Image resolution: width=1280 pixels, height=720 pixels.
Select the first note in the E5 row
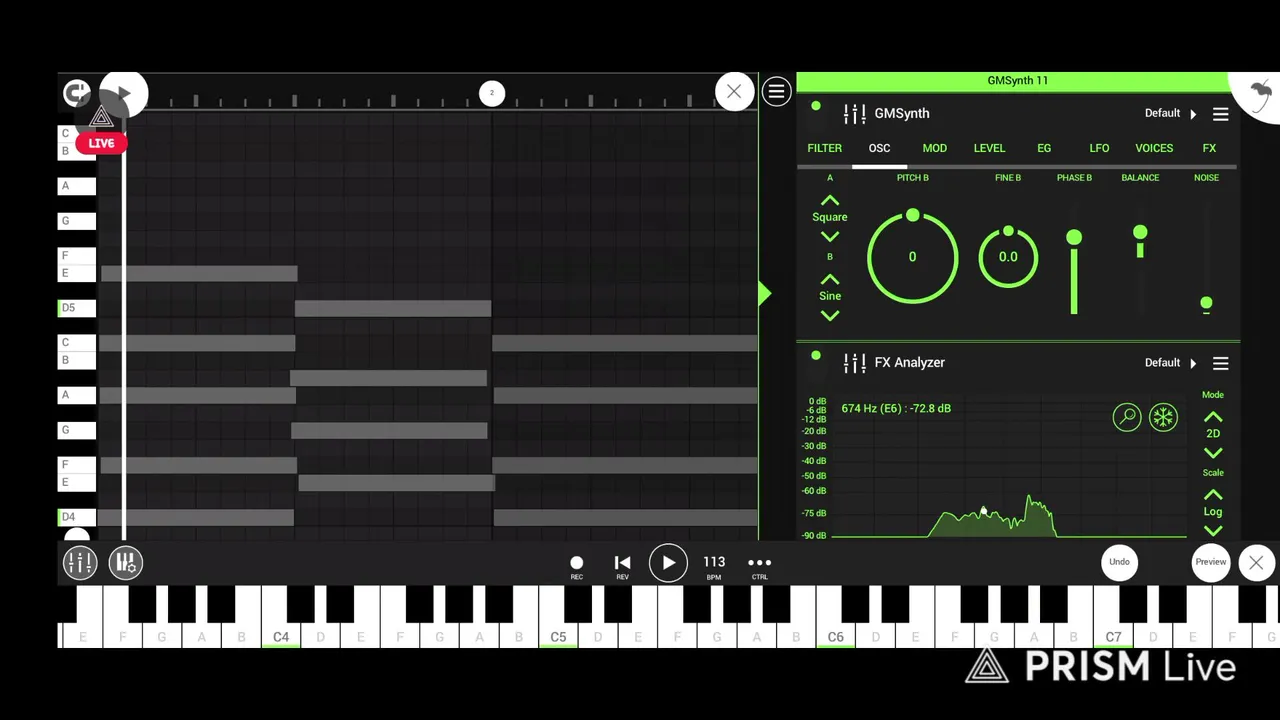(x=199, y=274)
